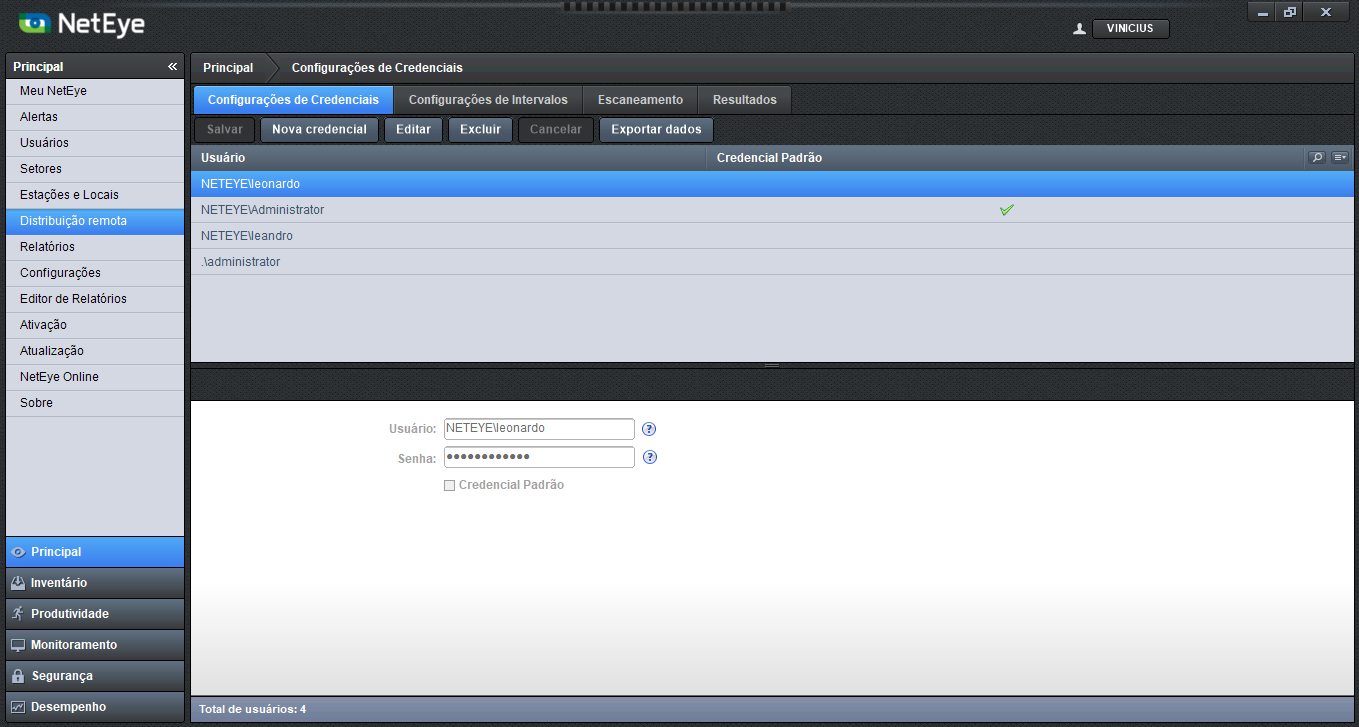Image resolution: width=1359 pixels, height=727 pixels.
Task: Toggle the Credencial Padrão checkbox
Action: [x=449, y=485]
